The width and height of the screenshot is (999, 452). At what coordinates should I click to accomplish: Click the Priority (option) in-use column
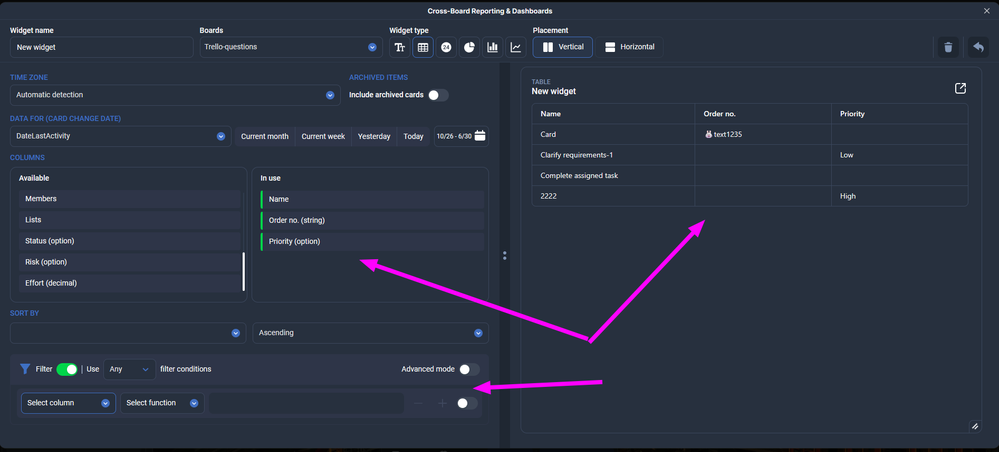click(372, 242)
